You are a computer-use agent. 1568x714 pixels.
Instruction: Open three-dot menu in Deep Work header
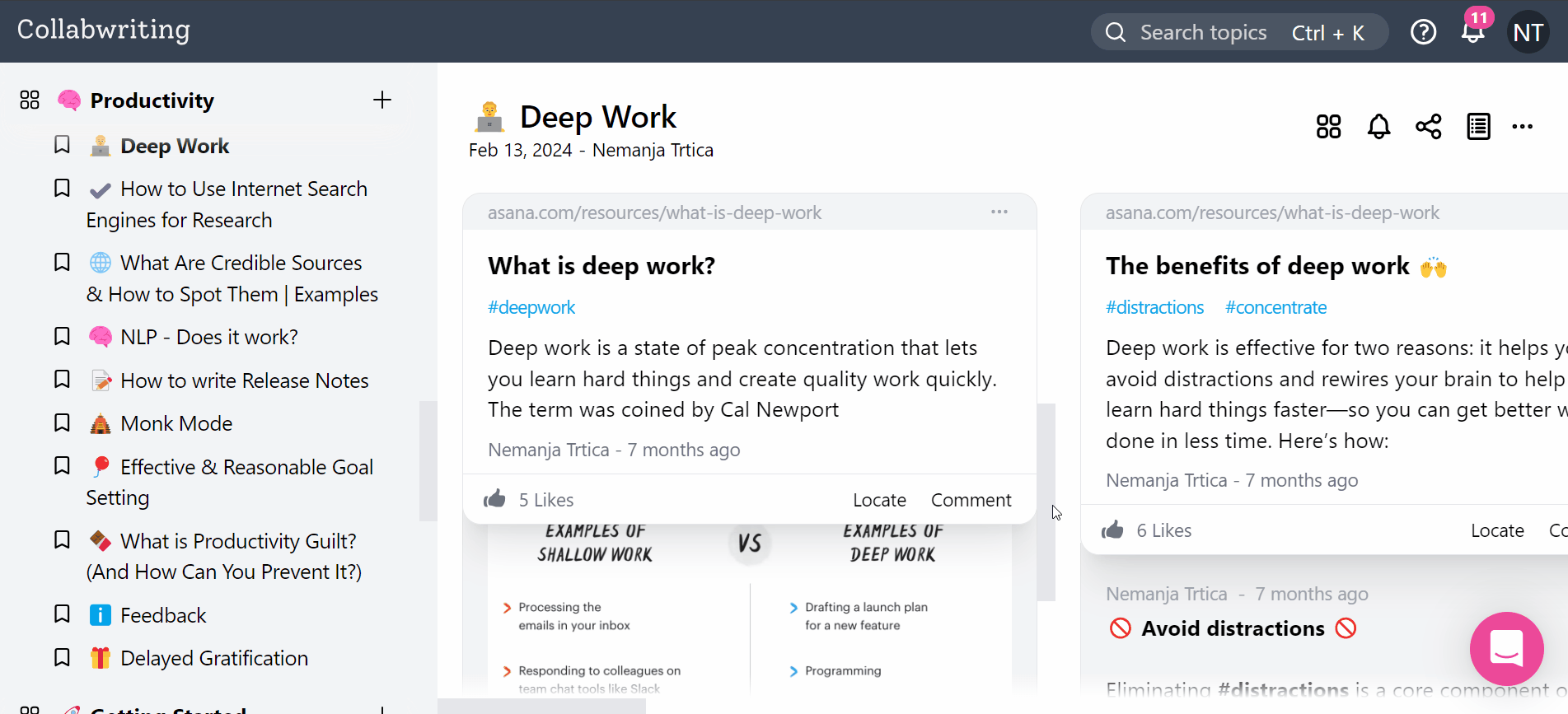(x=1522, y=127)
